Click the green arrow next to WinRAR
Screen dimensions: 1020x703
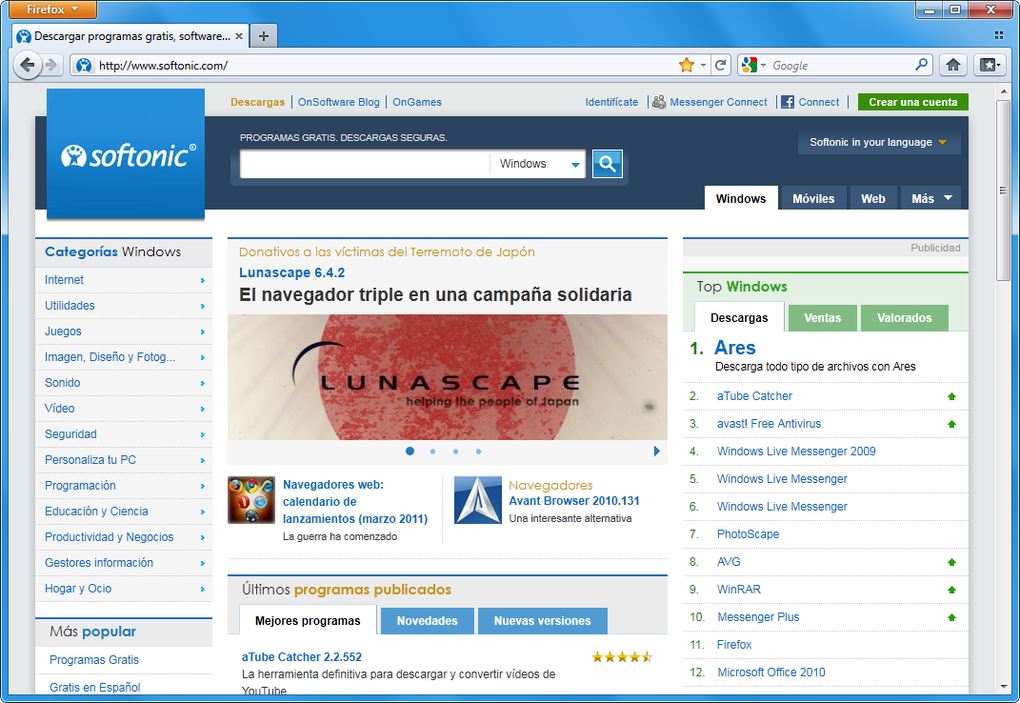(952, 590)
